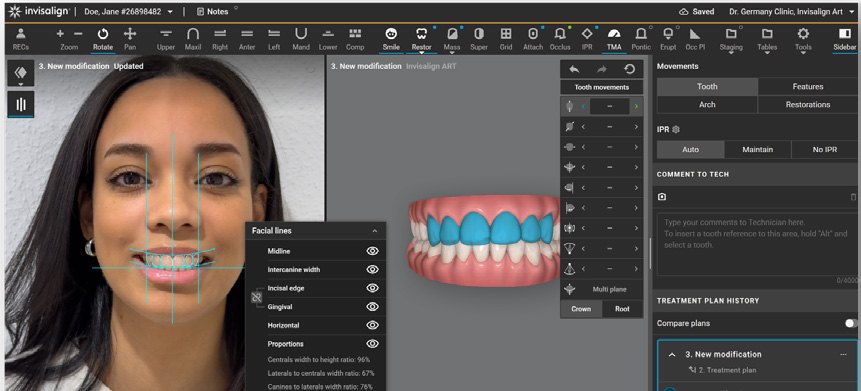
Task: Collapse the Facial lines panel
Action: click(375, 231)
